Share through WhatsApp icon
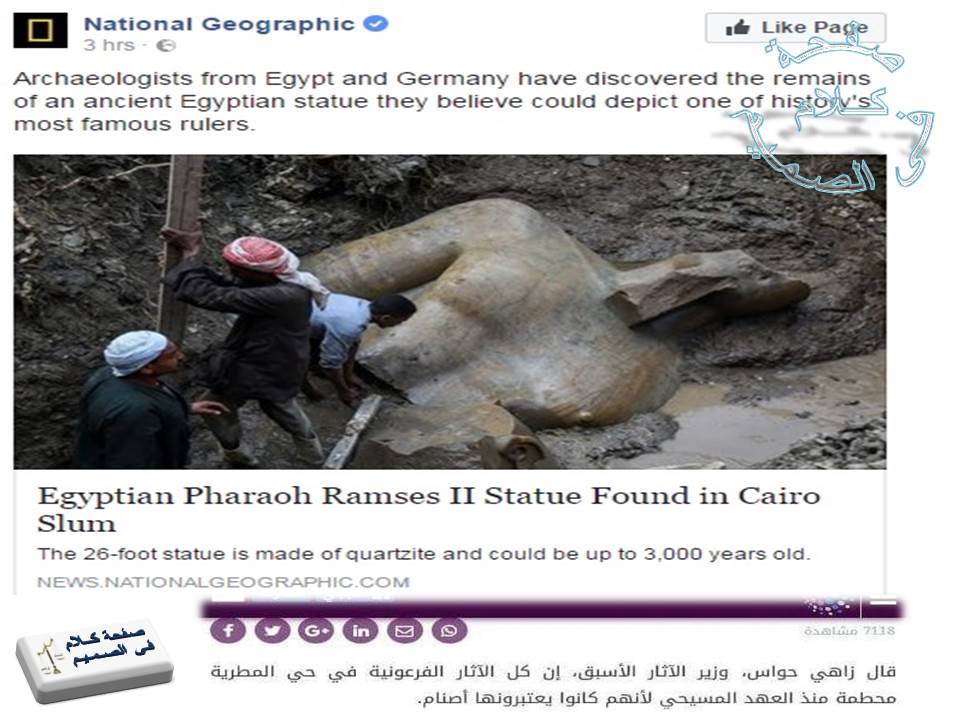 tap(449, 631)
